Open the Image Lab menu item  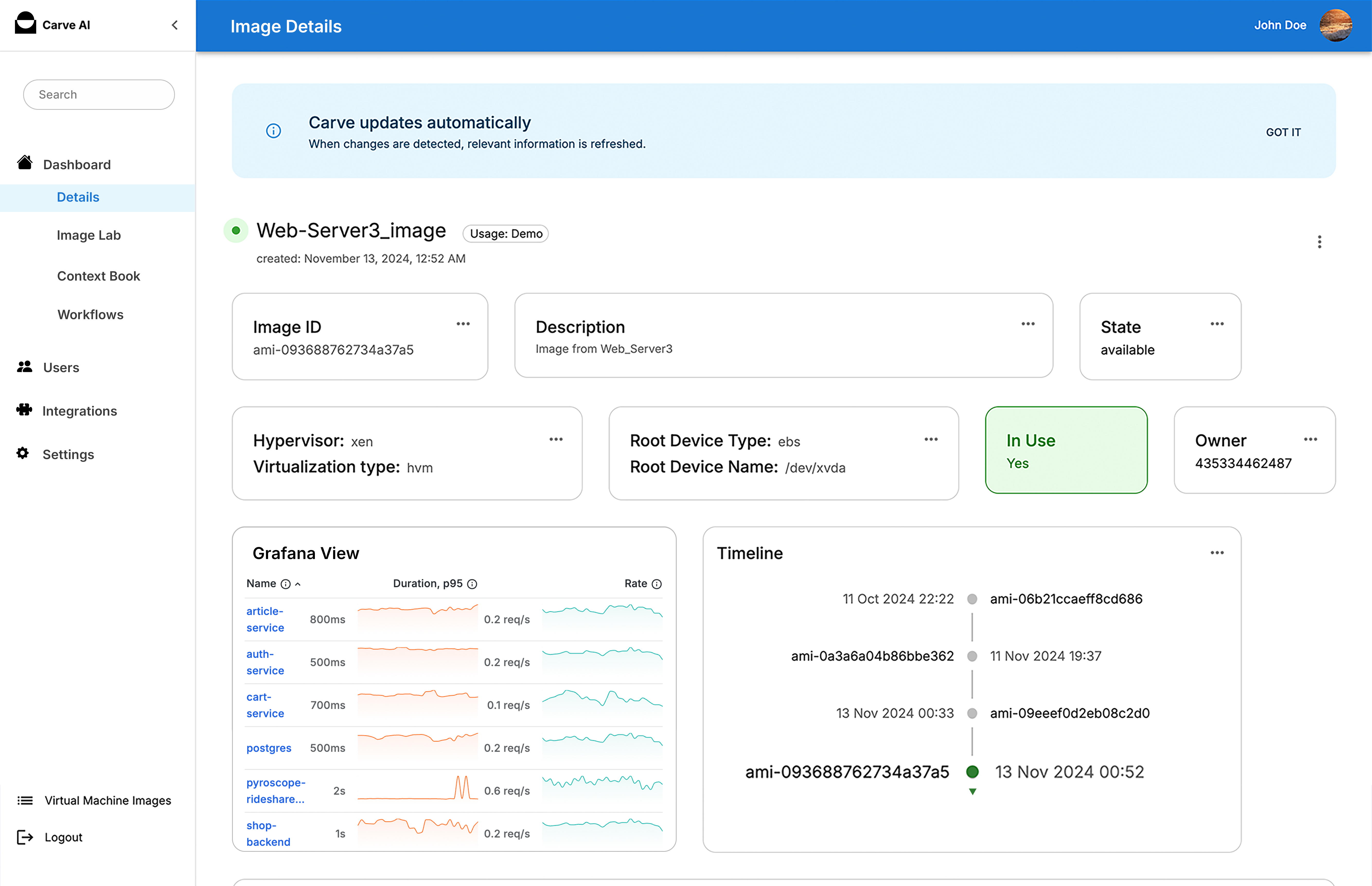click(88, 235)
